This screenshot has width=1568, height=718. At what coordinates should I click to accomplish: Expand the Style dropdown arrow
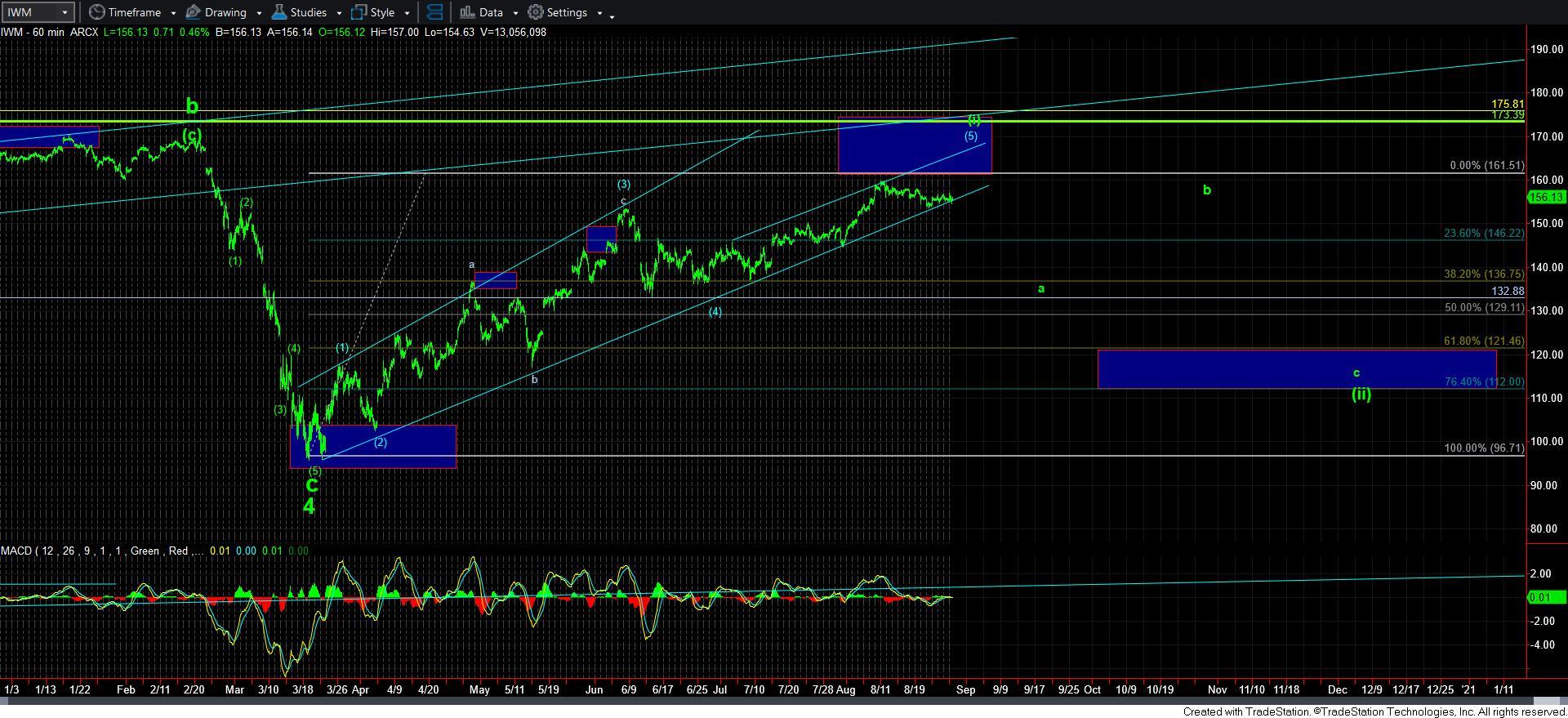pyautogui.click(x=407, y=13)
